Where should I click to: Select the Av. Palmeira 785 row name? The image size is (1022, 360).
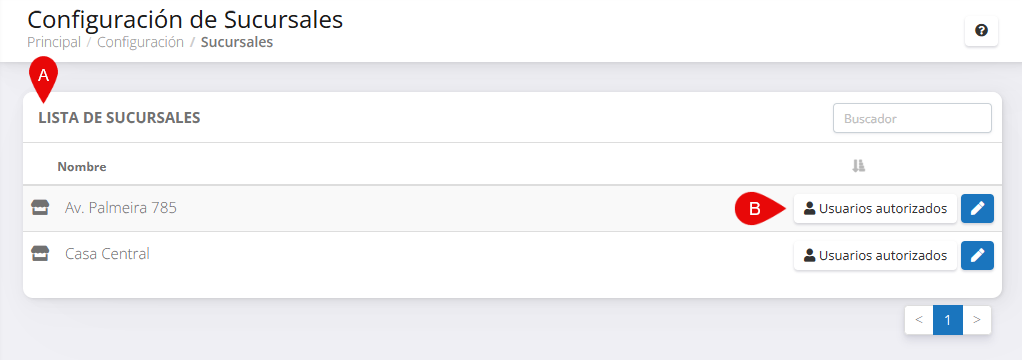pos(121,208)
